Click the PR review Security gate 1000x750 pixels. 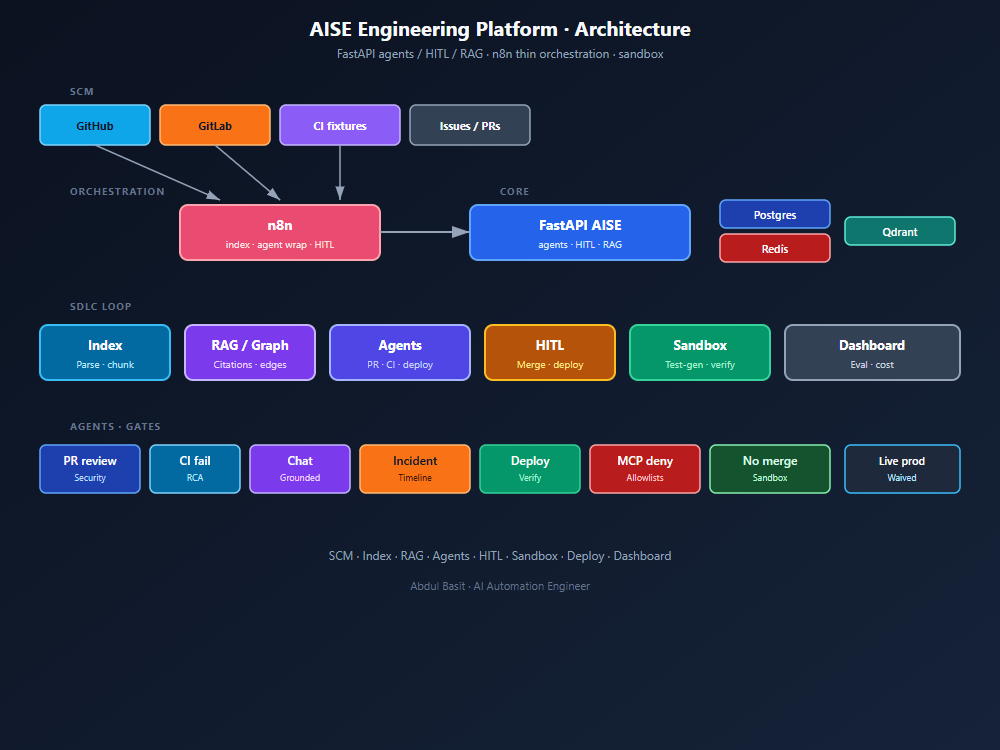tap(90, 469)
